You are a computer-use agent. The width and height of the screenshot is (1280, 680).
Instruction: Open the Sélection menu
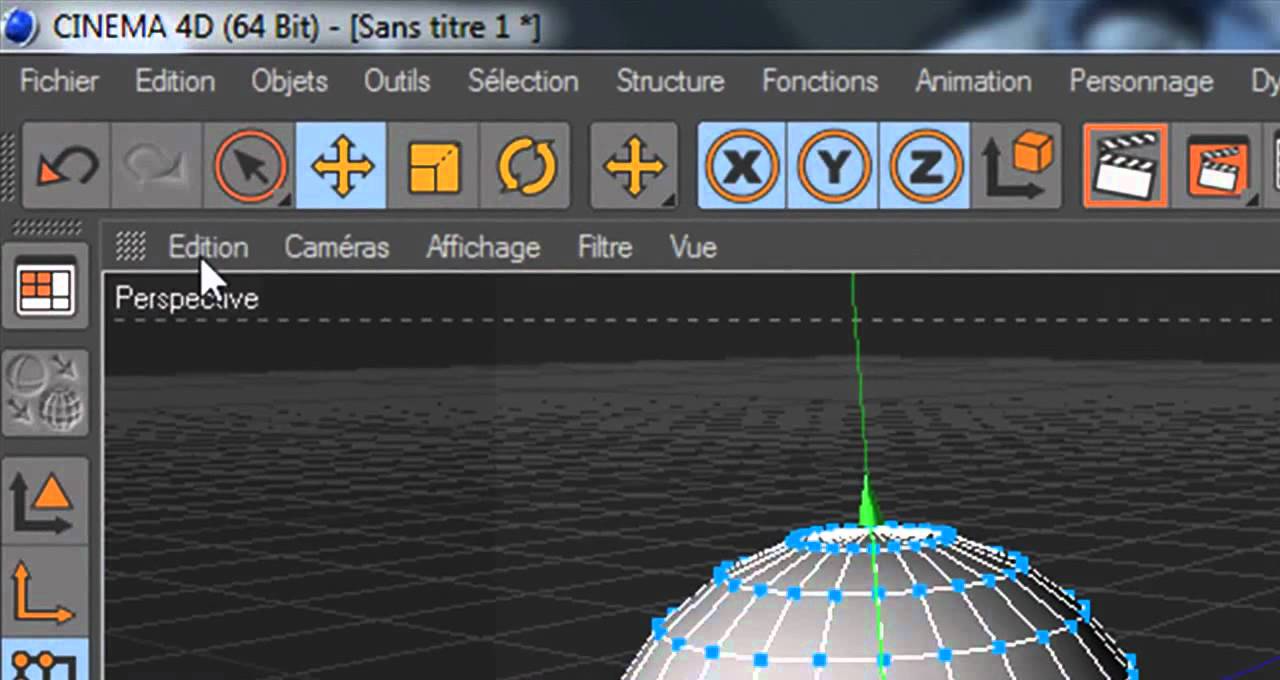tap(523, 81)
